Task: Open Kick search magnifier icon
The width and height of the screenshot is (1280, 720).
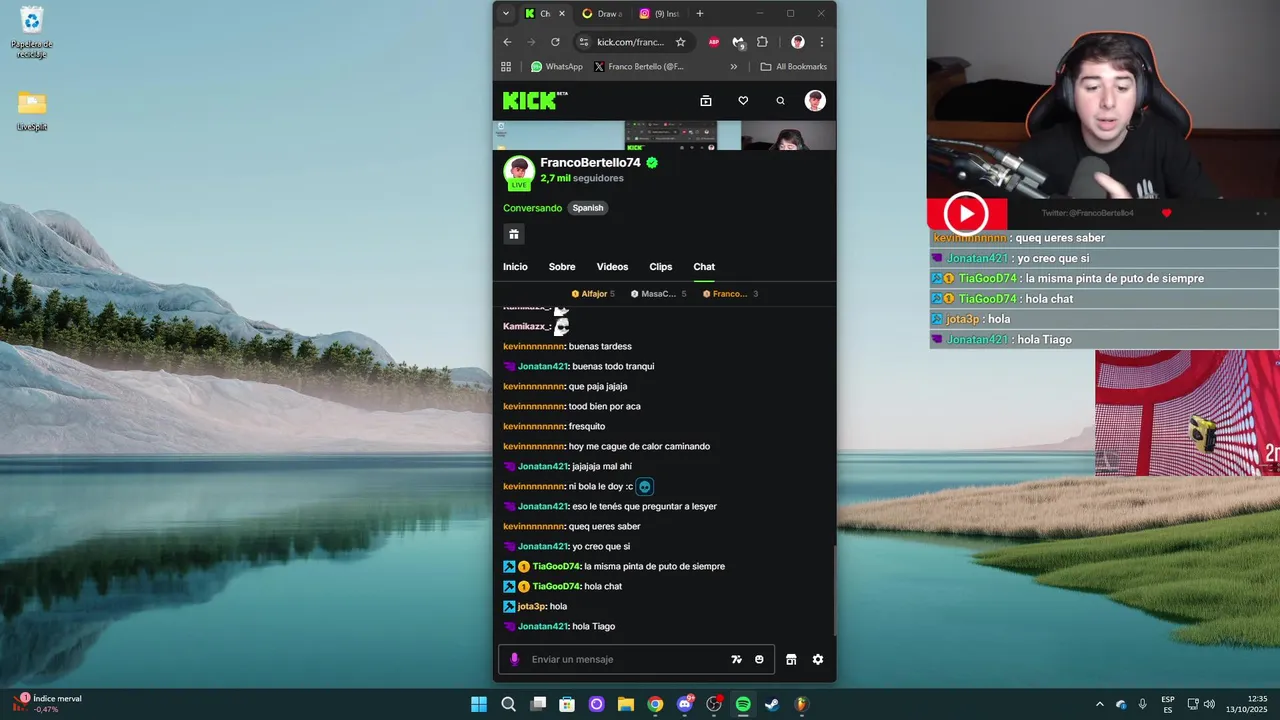Action: pyautogui.click(x=781, y=100)
